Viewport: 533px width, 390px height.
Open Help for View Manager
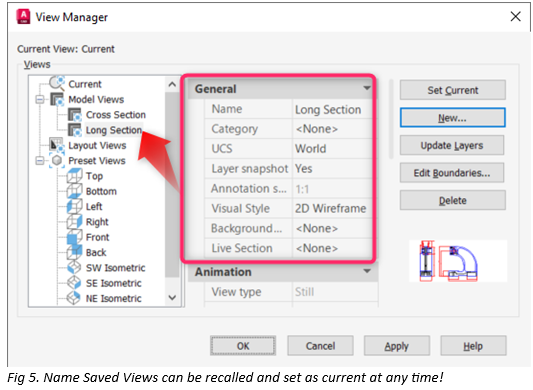point(473,346)
